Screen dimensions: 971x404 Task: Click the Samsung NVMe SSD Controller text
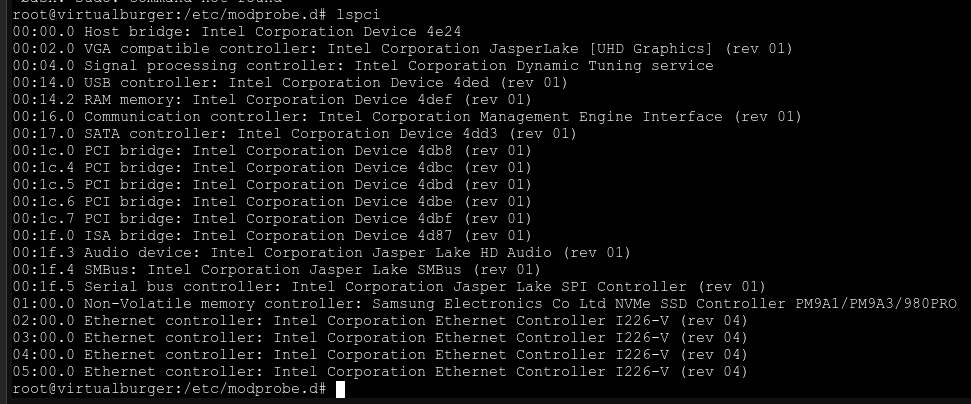[x=664, y=303]
